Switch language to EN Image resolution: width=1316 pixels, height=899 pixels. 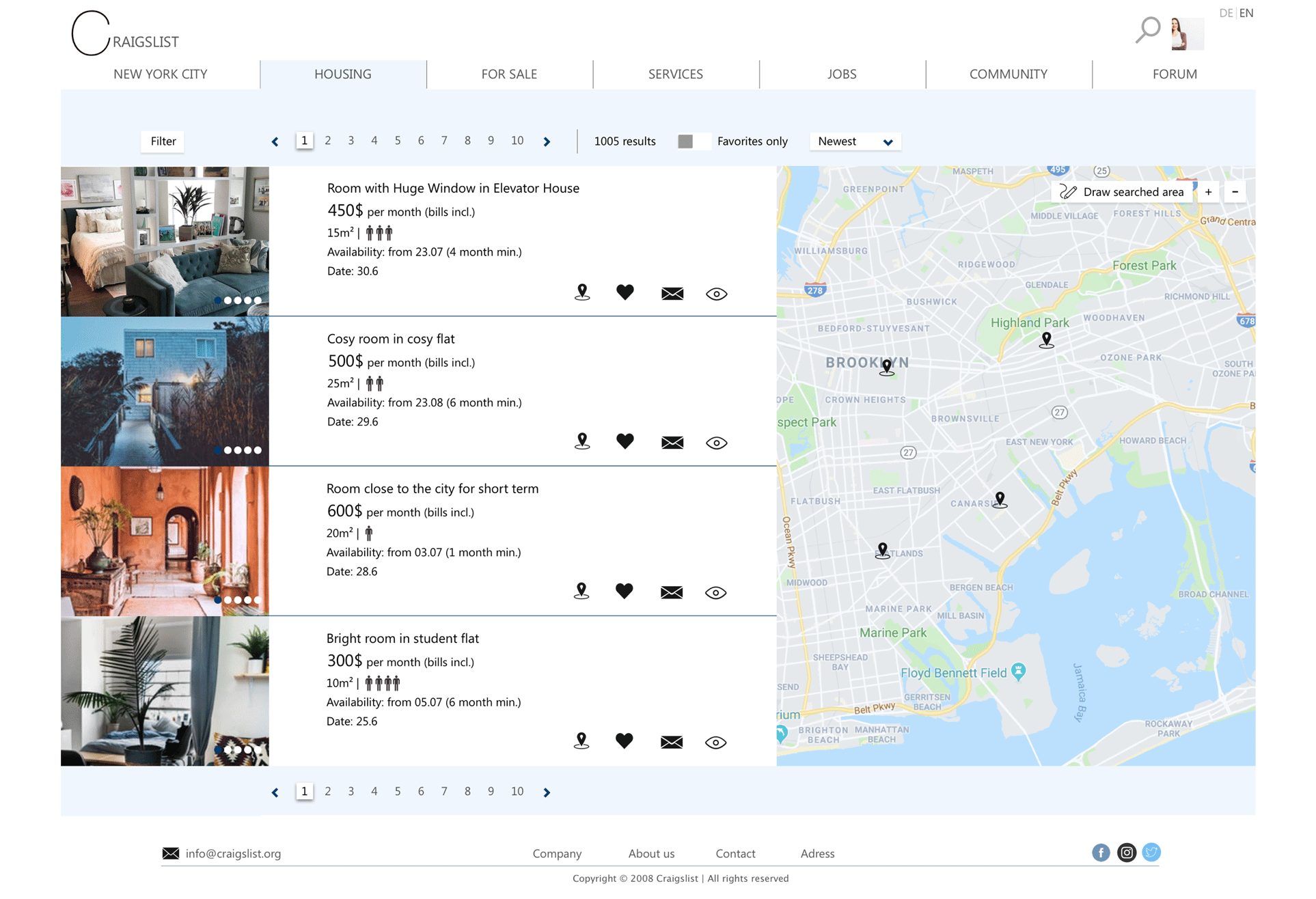pyautogui.click(x=1246, y=13)
